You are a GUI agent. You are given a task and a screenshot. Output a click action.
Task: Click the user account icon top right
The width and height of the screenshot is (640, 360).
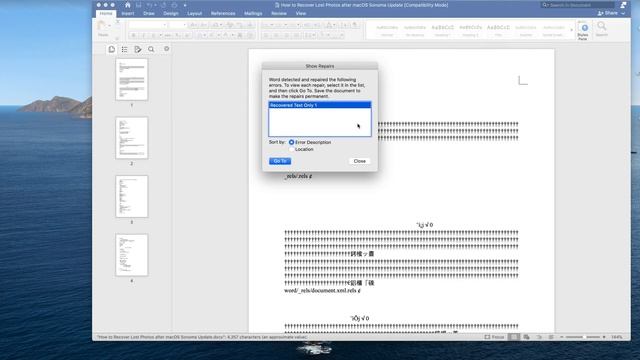pos(623,5)
